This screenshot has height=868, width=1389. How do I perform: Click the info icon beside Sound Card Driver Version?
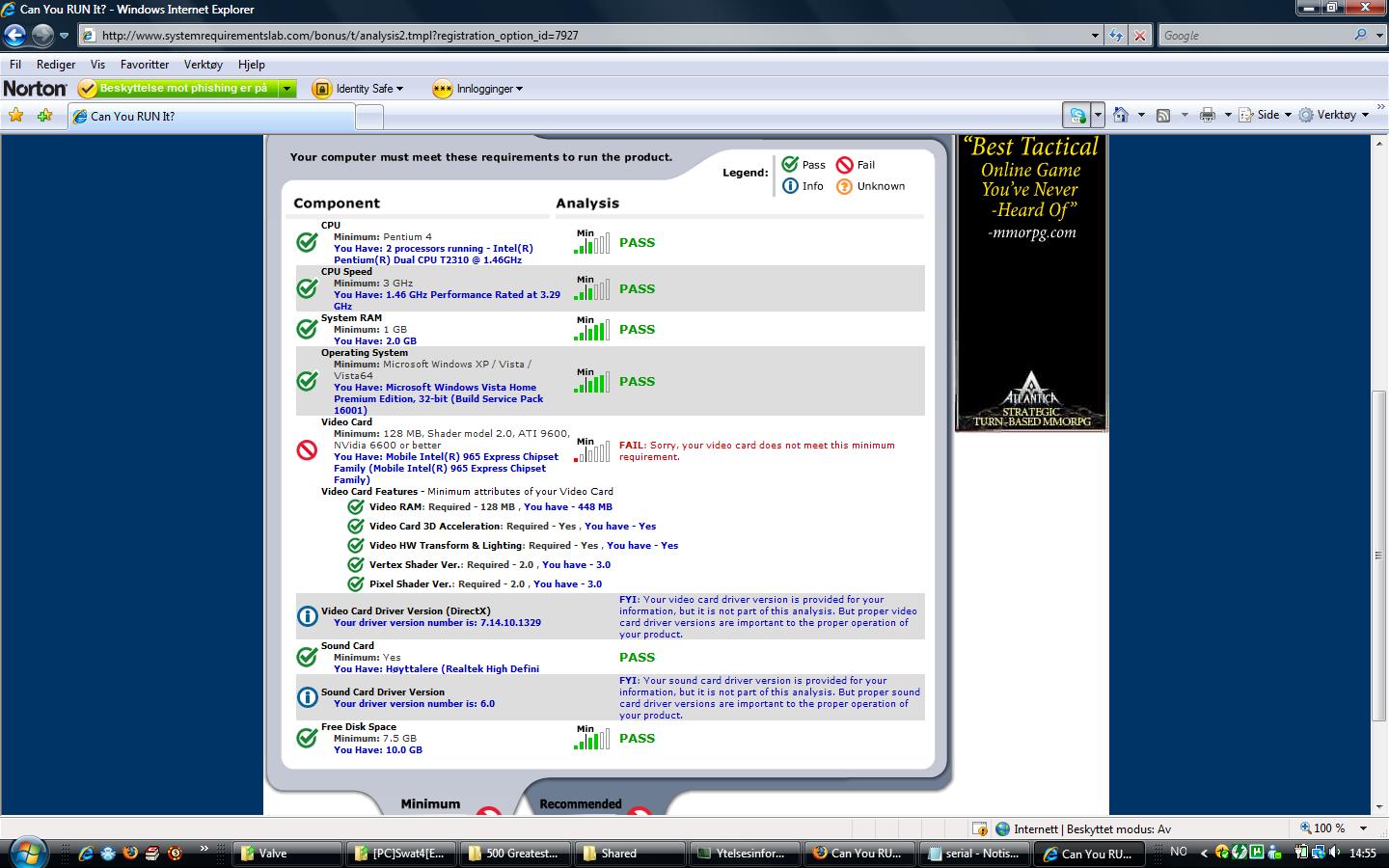(x=307, y=696)
